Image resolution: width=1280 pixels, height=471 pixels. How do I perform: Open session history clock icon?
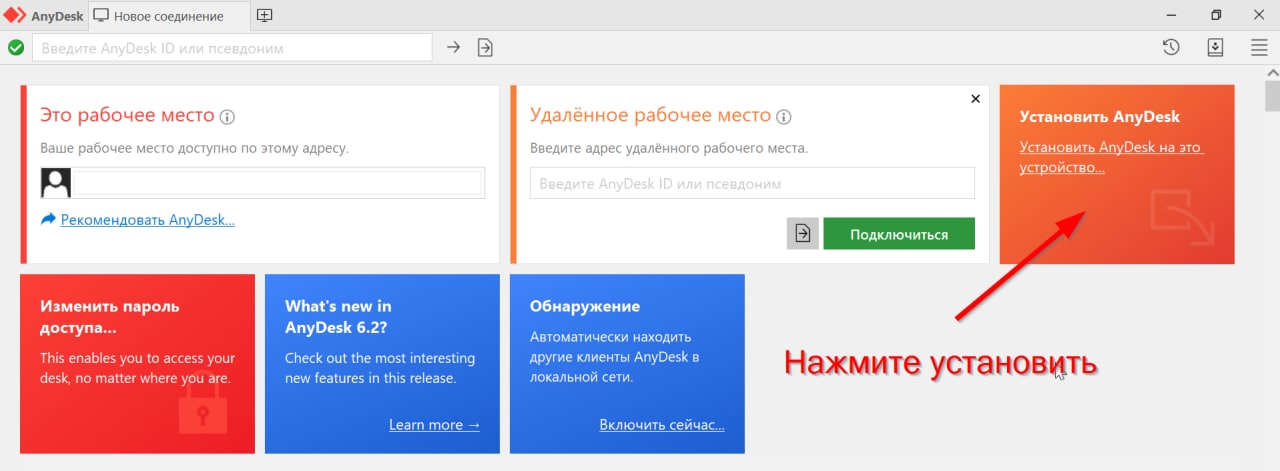[1172, 47]
